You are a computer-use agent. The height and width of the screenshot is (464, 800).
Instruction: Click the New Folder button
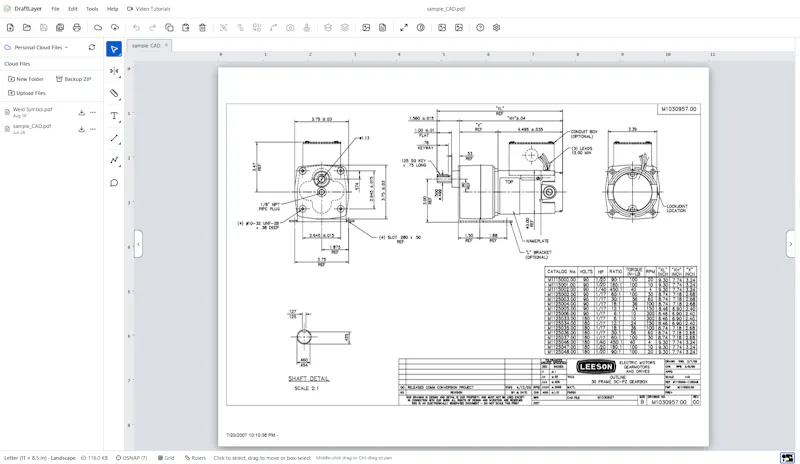pos(26,79)
